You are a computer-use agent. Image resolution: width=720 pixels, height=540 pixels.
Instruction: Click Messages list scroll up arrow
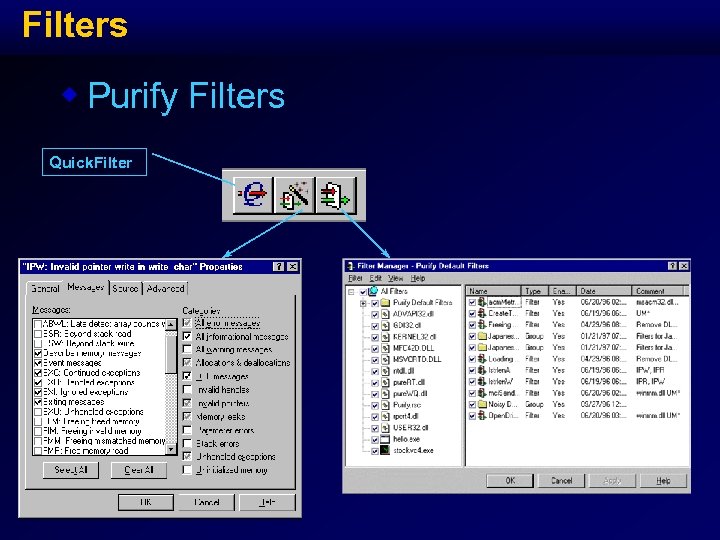[x=171, y=324]
